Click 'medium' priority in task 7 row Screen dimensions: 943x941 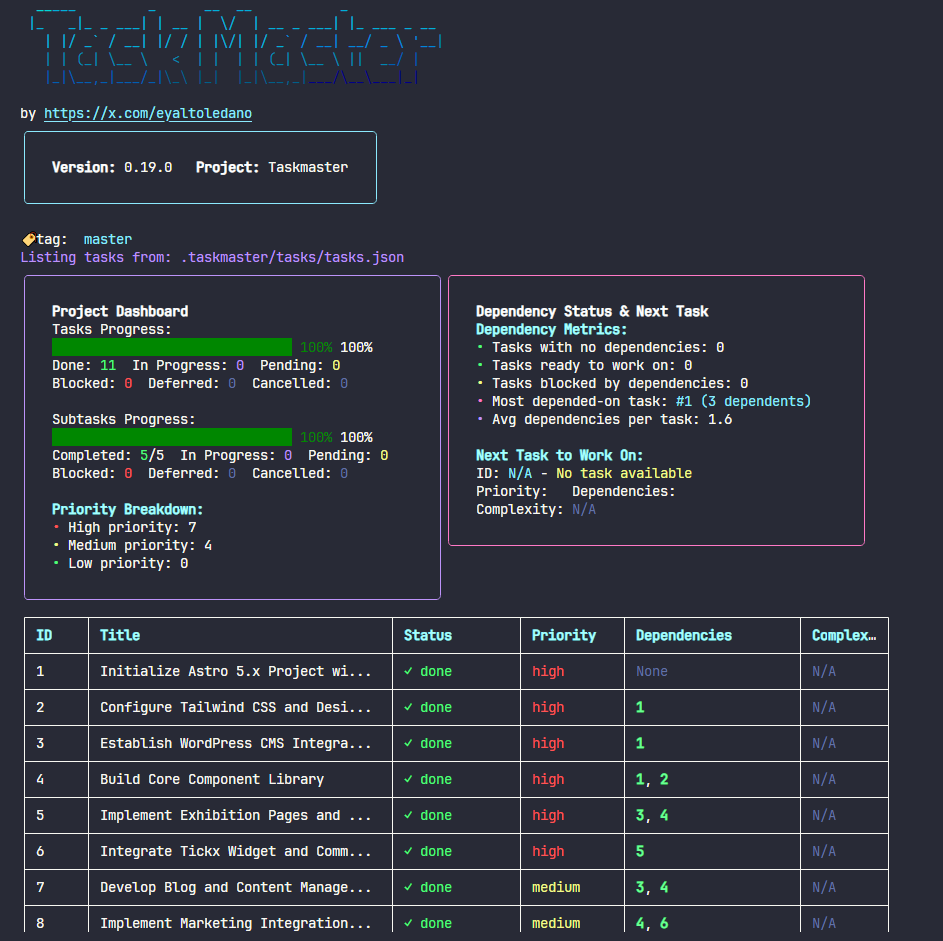556,888
